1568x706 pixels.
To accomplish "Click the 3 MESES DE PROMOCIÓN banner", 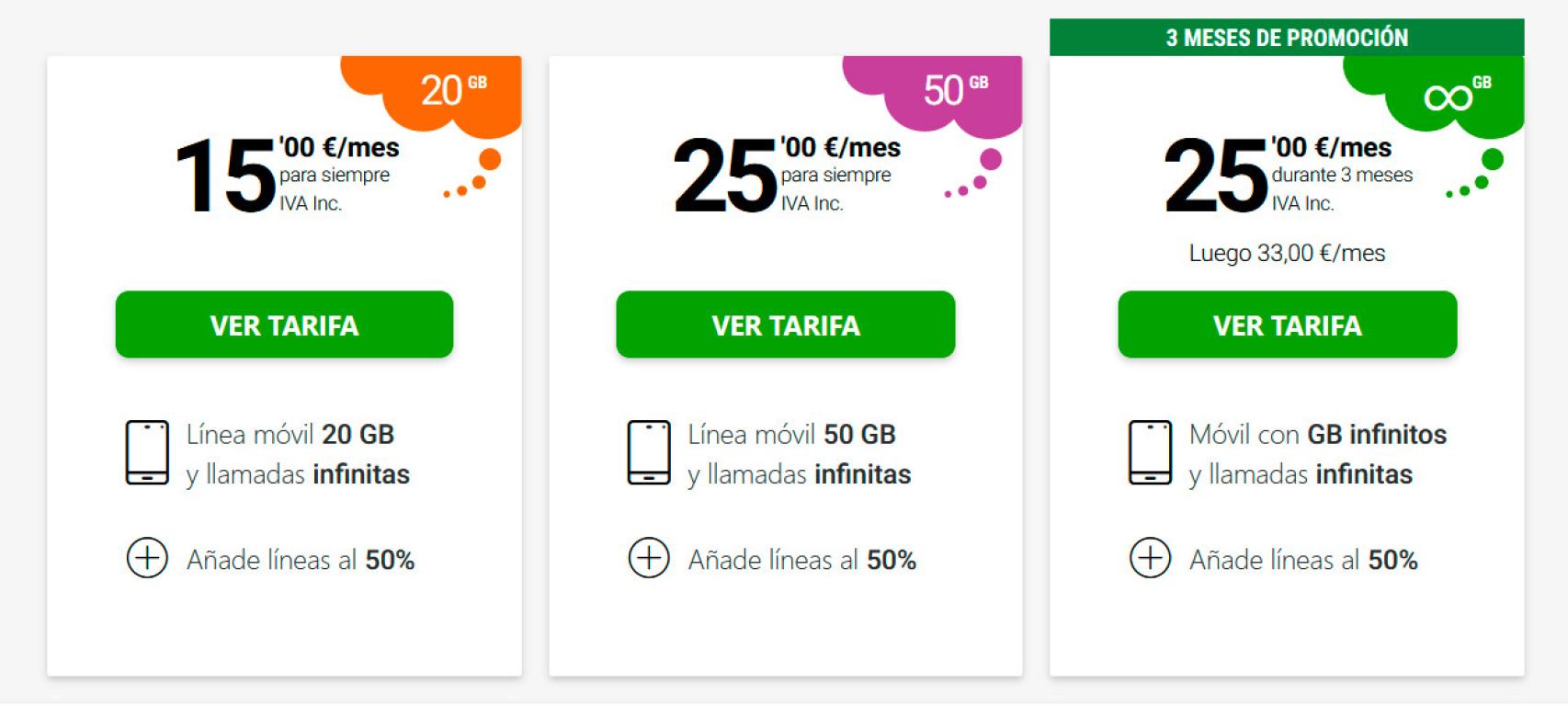I will (1287, 38).
